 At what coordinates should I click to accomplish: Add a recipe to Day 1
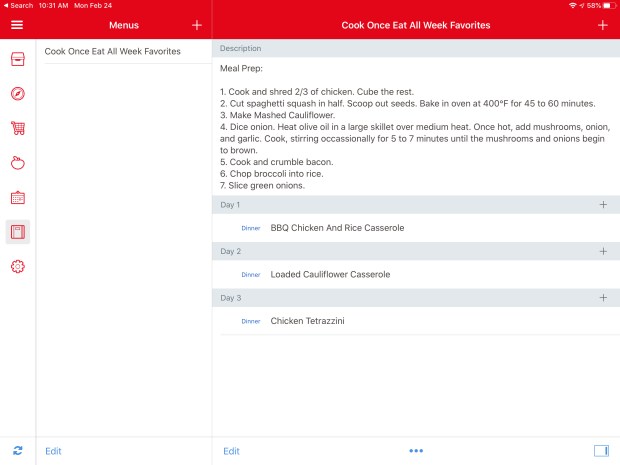(602, 205)
